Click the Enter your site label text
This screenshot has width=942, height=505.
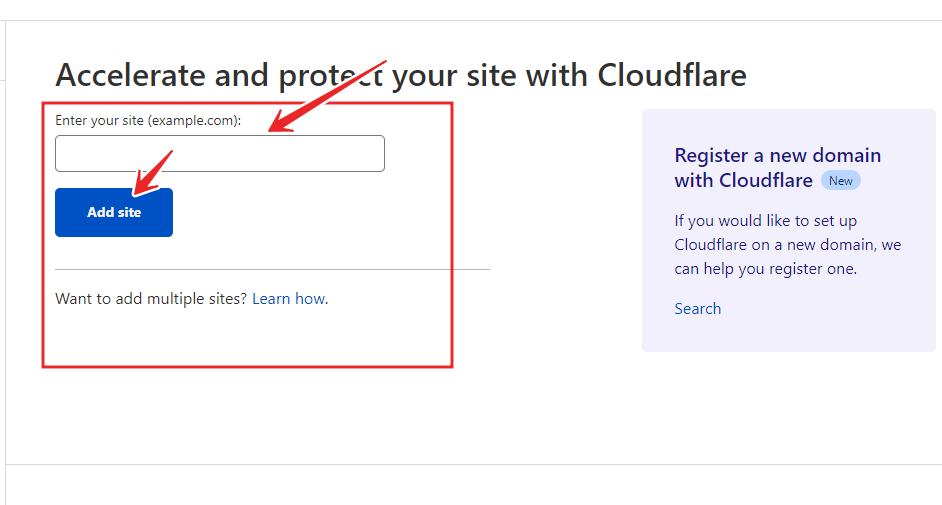coord(100,120)
